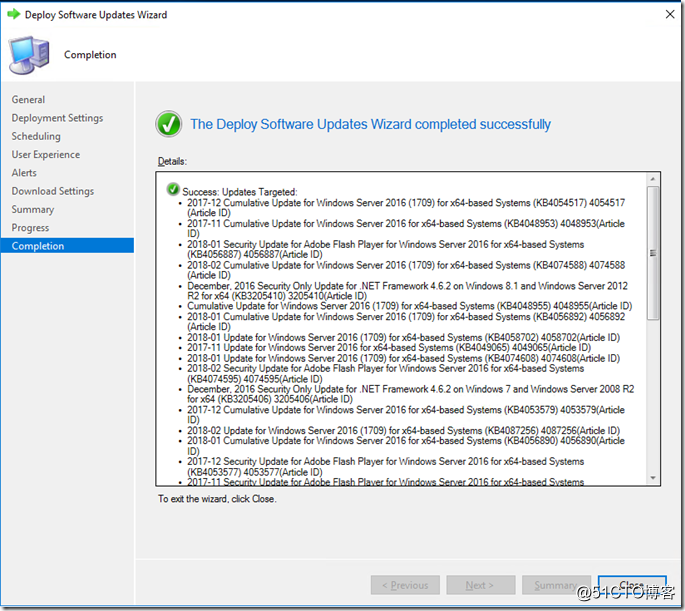Click the Summary button at bottom
Viewport: 685px width, 611px height.
click(x=556, y=585)
